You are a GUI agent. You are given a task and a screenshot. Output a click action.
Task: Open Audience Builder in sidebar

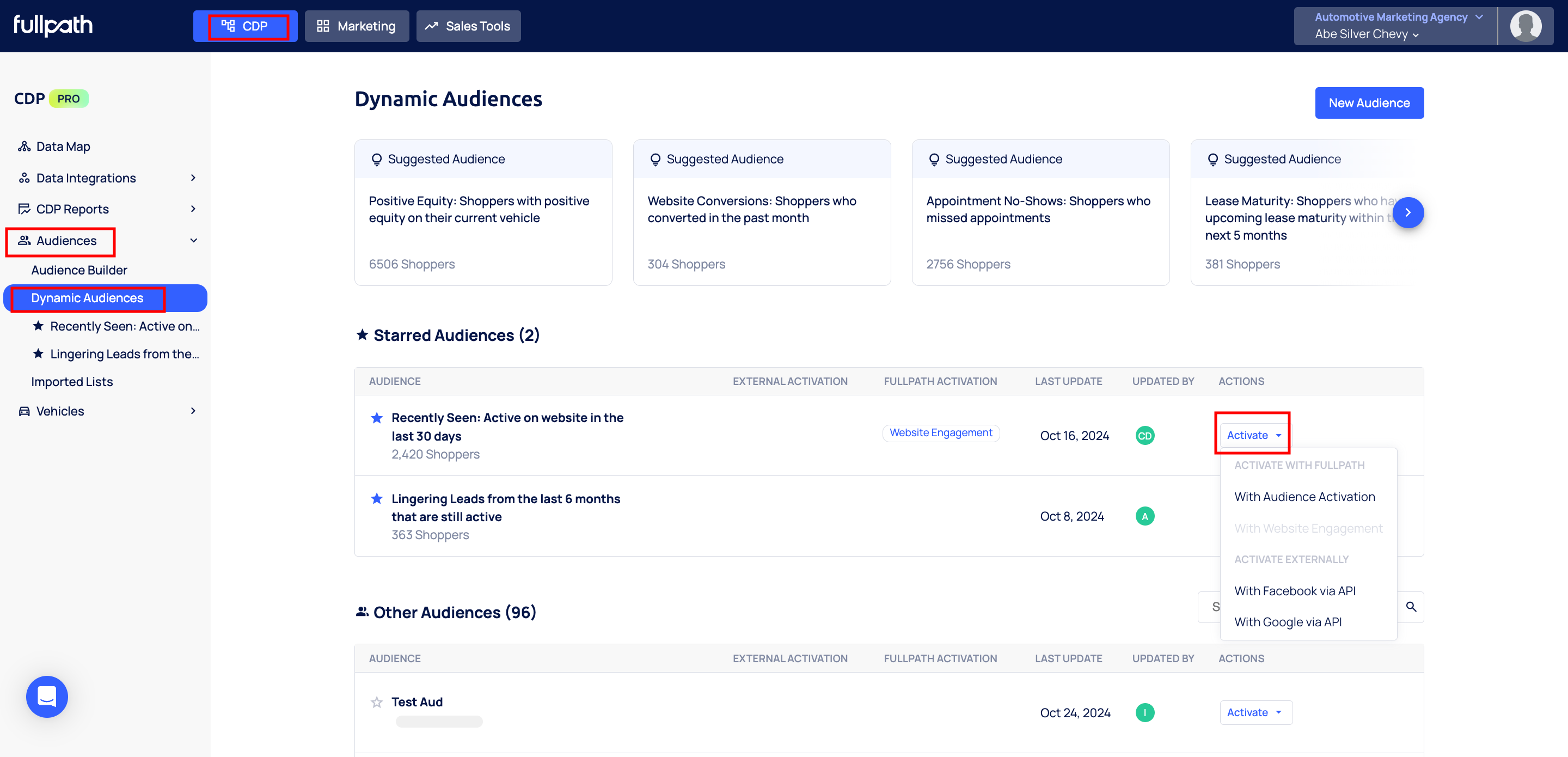(x=79, y=270)
